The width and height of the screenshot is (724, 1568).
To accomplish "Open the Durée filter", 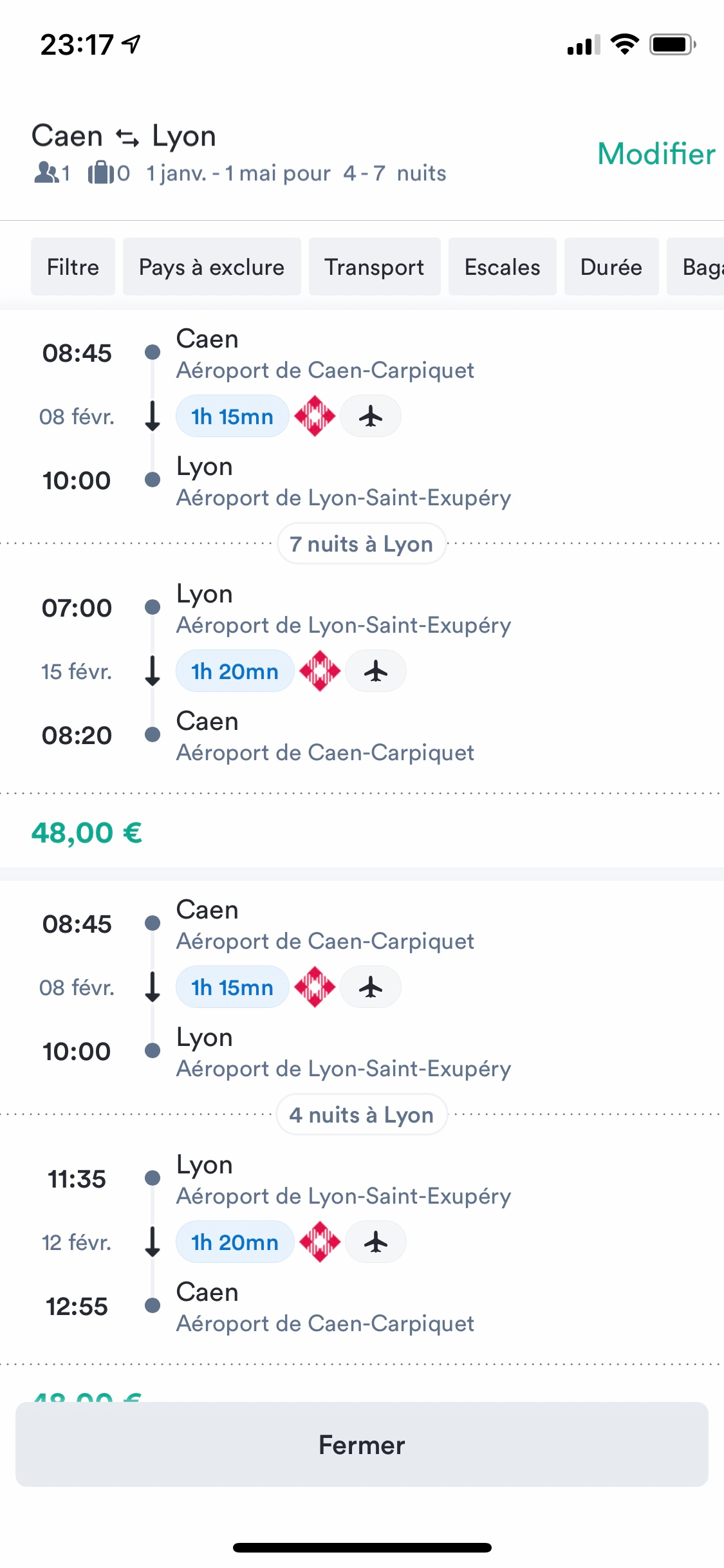I will pyautogui.click(x=611, y=267).
